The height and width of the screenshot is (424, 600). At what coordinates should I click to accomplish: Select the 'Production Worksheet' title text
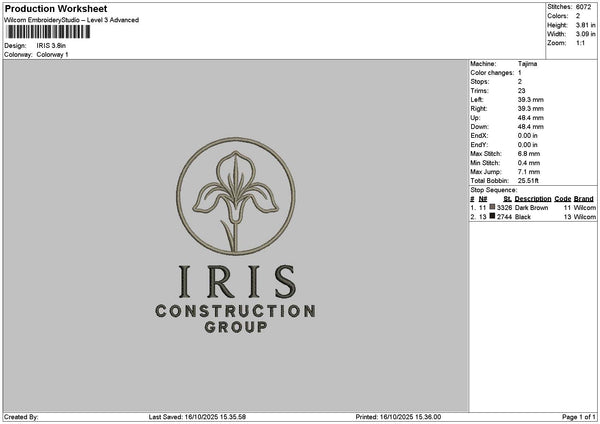click(56, 8)
